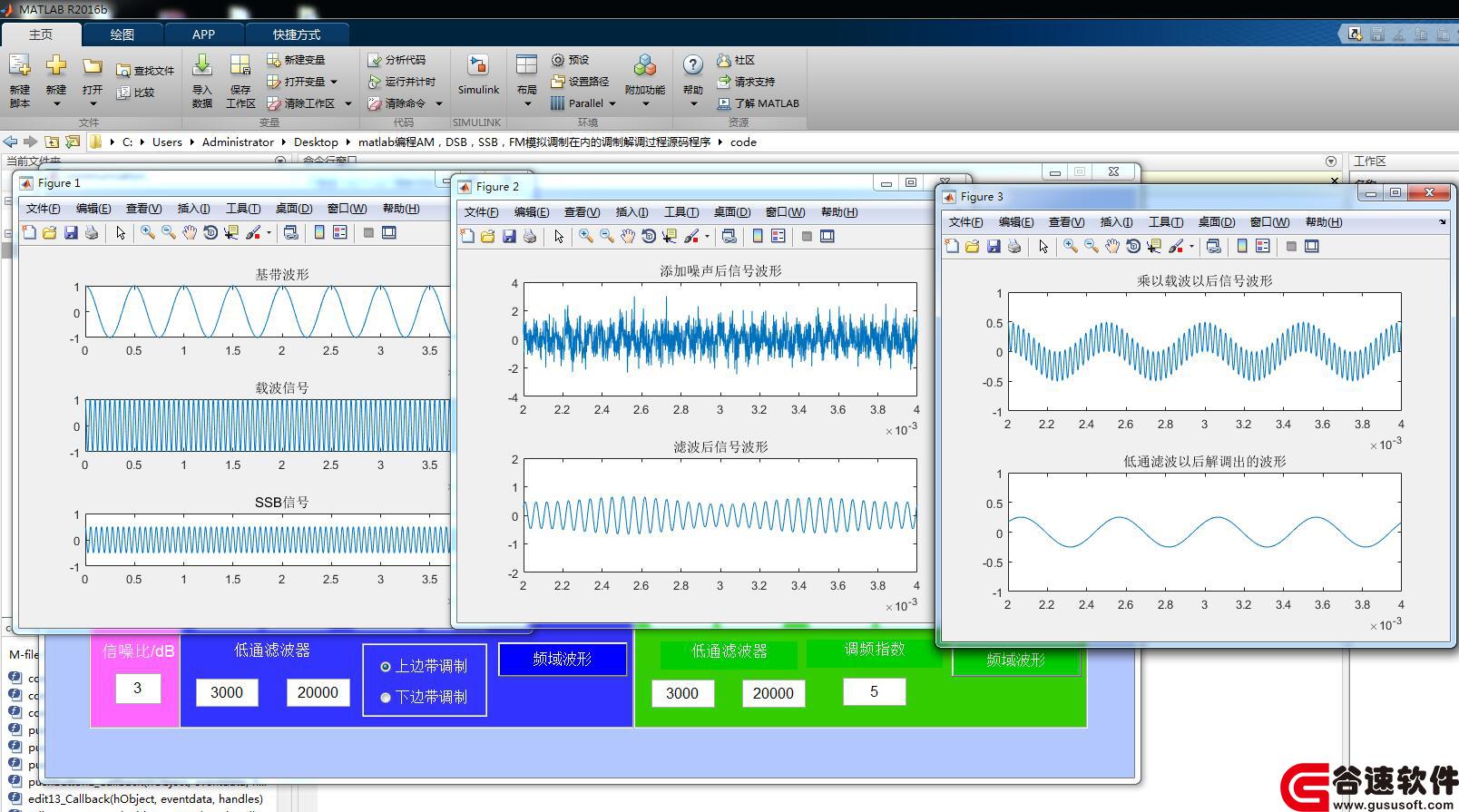Click blue panel 20000 input field

(318, 693)
